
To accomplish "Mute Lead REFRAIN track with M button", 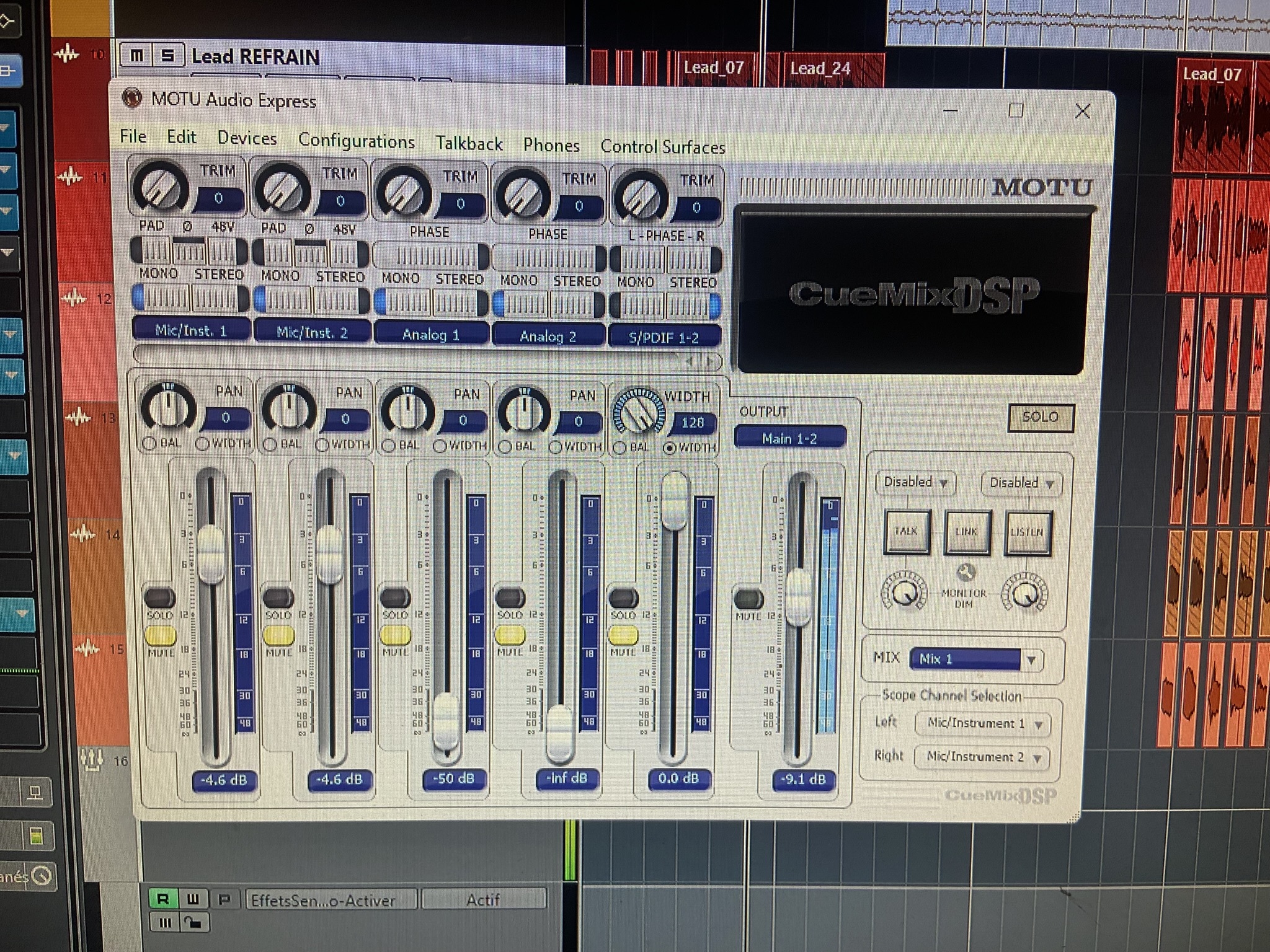I will (137, 56).
